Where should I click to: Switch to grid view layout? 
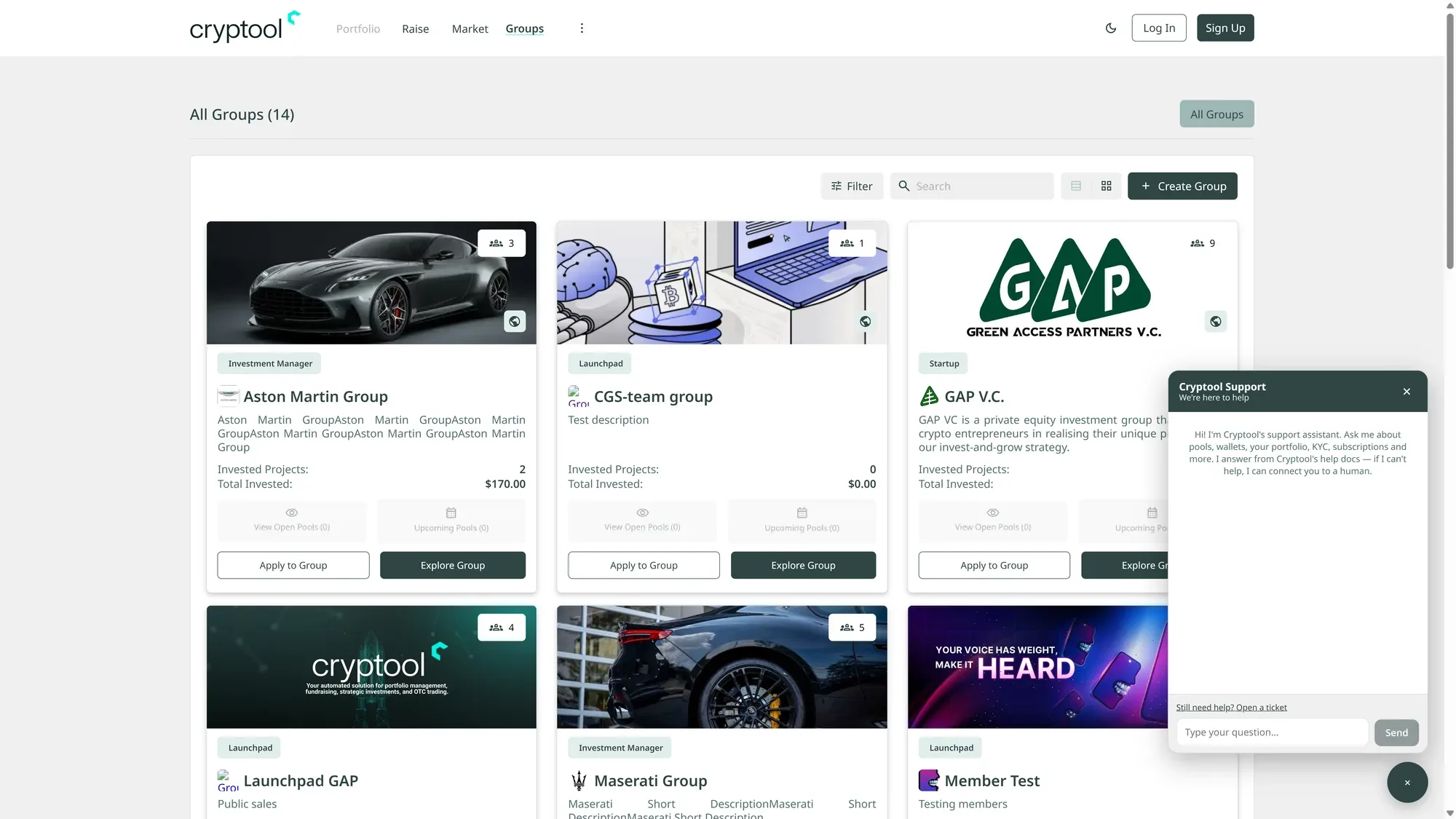(x=1107, y=186)
